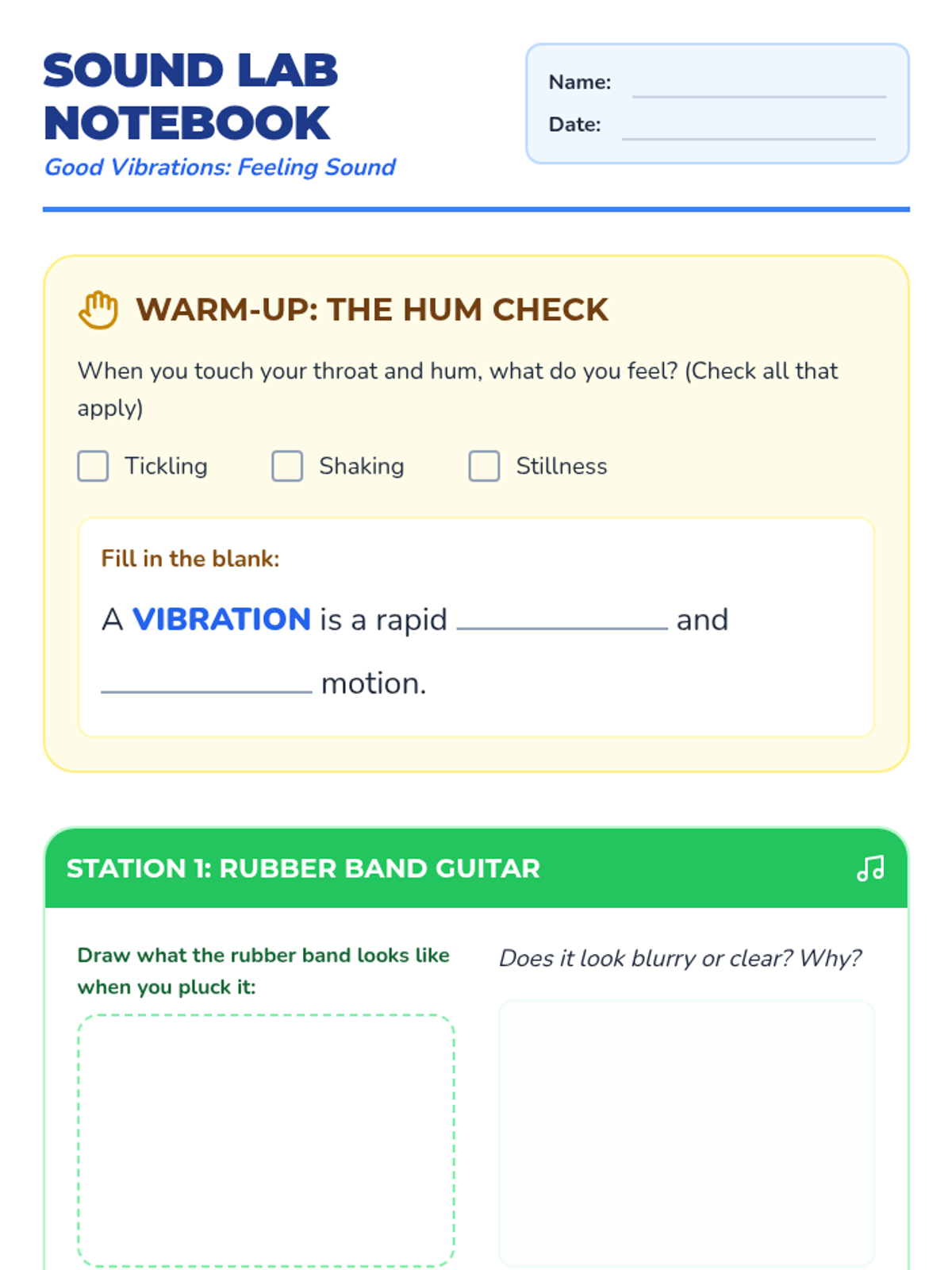This screenshot has width=952, height=1270.
Task: Click the 'Fill in the blank:' label
Action: [190, 559]
